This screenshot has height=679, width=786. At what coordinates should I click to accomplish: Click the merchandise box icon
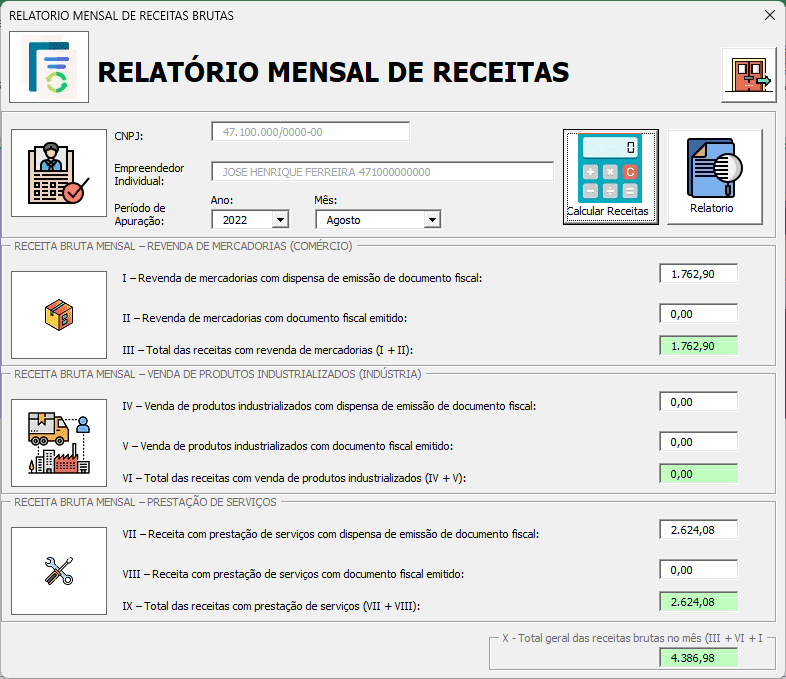(x=59, y=315)
